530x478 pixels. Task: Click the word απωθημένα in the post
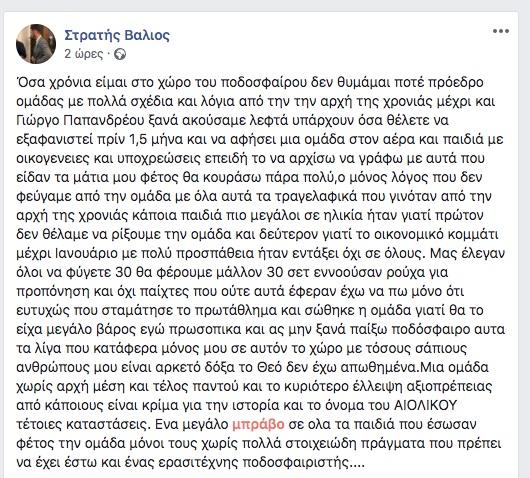[378, 367]
